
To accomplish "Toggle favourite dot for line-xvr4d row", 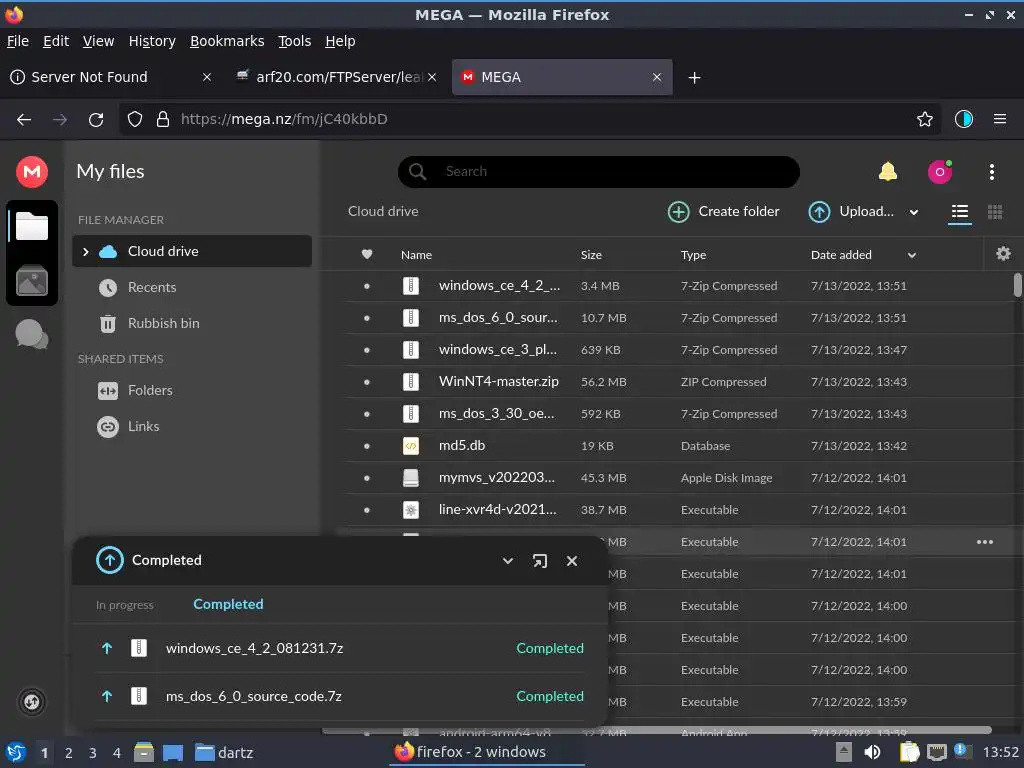I will pyautogui.click(x=366, y=510).
